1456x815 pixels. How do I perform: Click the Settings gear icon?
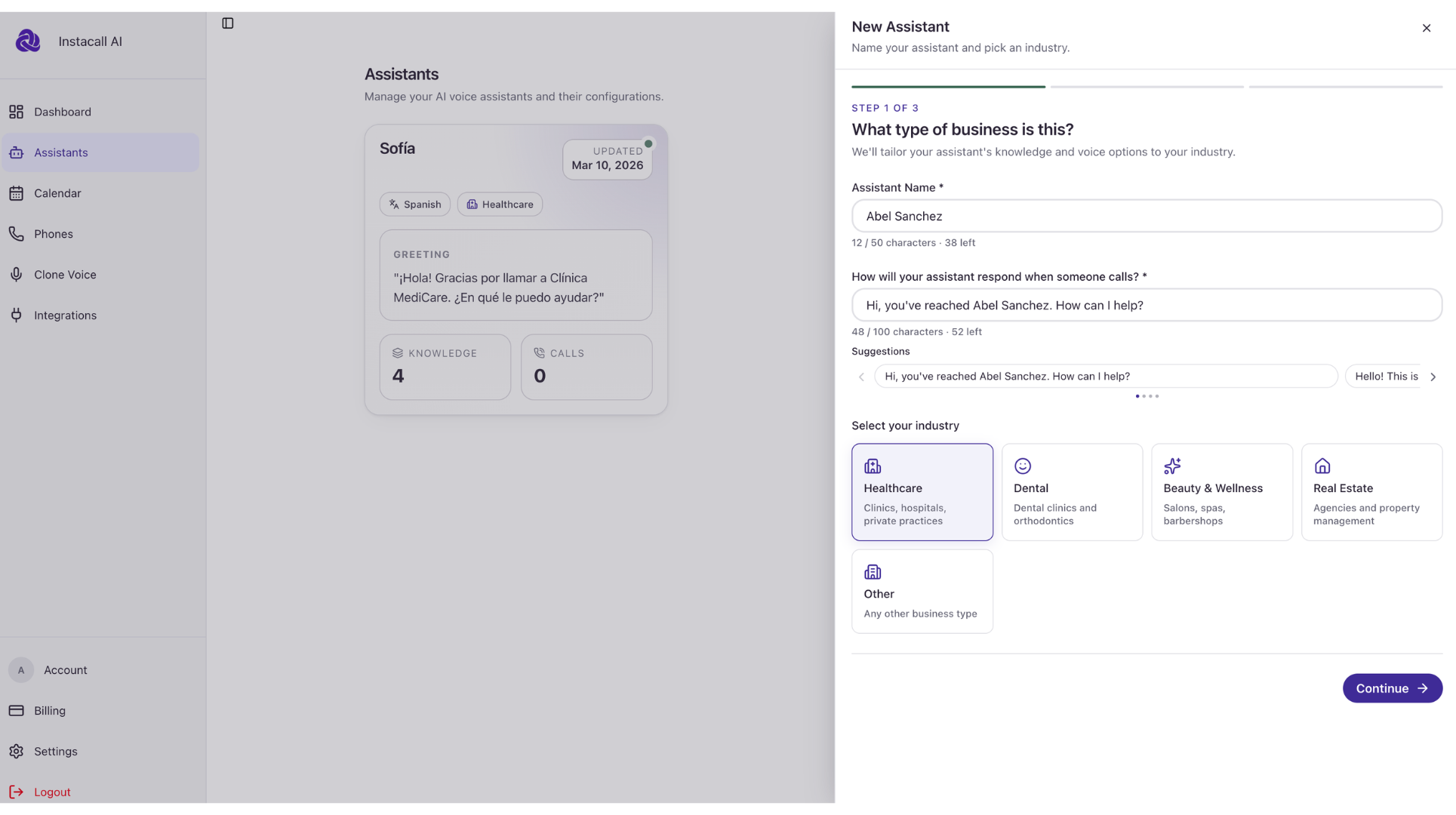(16, 751)
